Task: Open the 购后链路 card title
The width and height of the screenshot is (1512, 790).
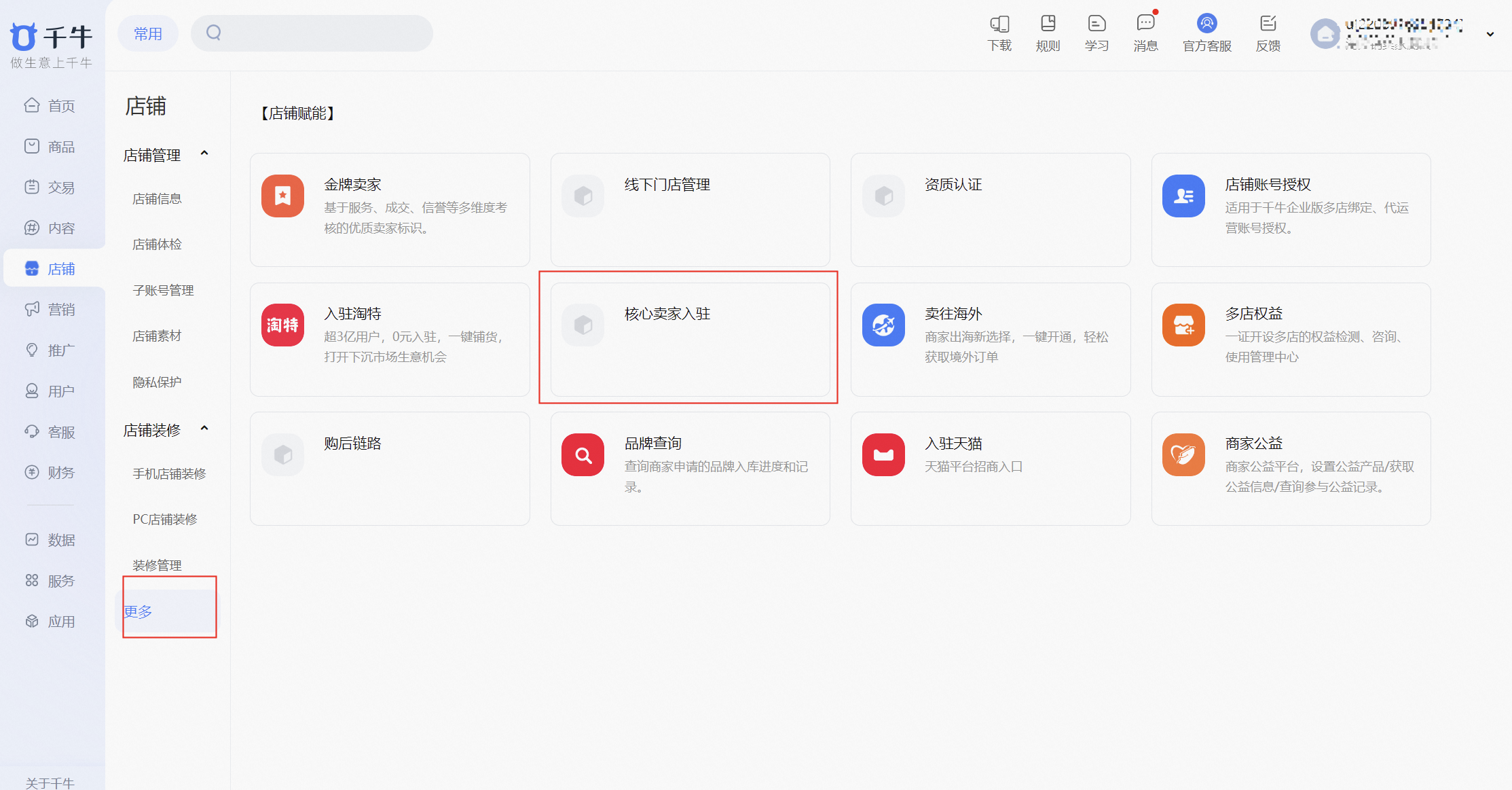Action: coord(352,444)
